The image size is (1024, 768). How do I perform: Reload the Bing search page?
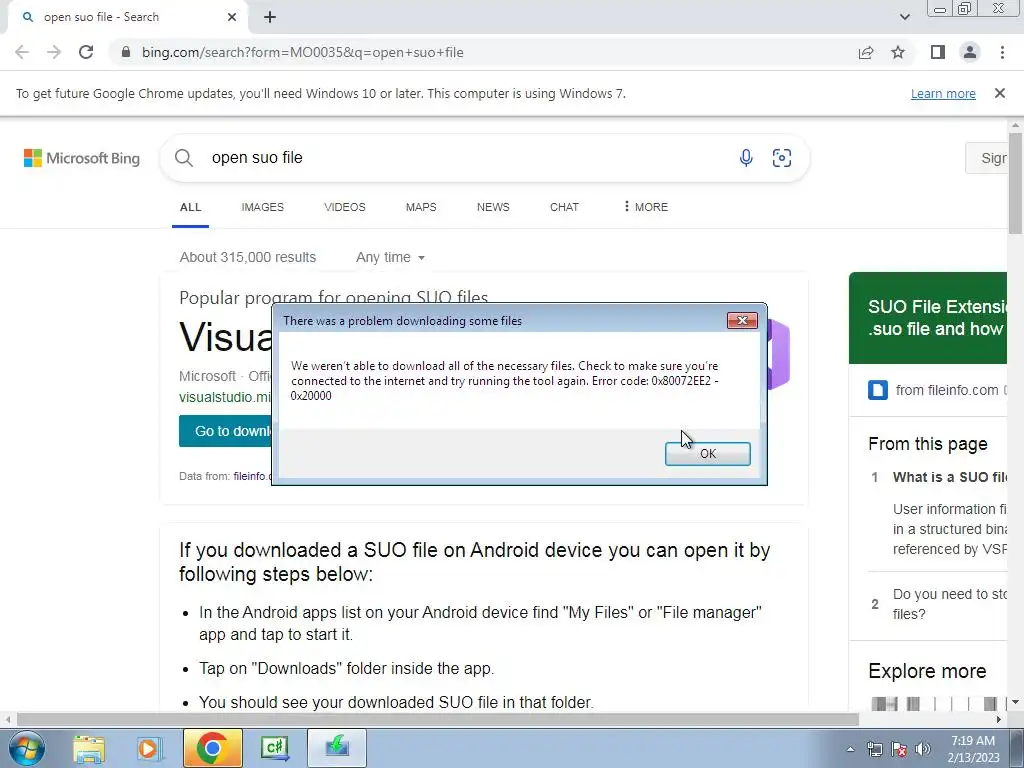pyautogui.click(x=86, y=52)
